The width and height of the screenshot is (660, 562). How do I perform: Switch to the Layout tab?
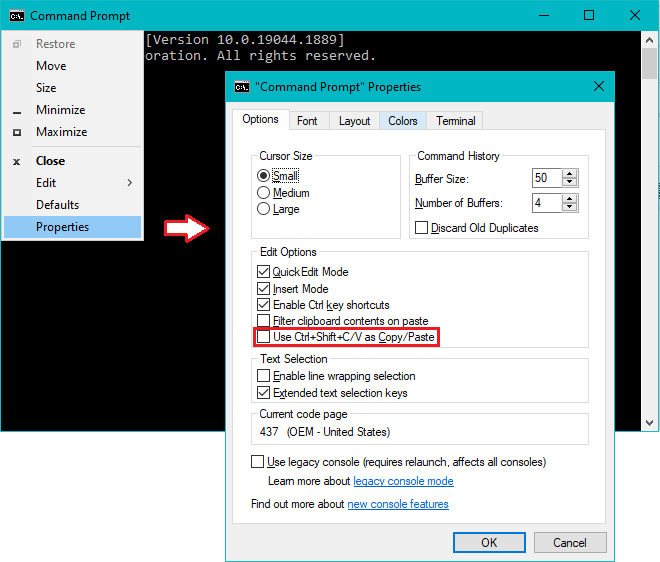coord(354,121)
